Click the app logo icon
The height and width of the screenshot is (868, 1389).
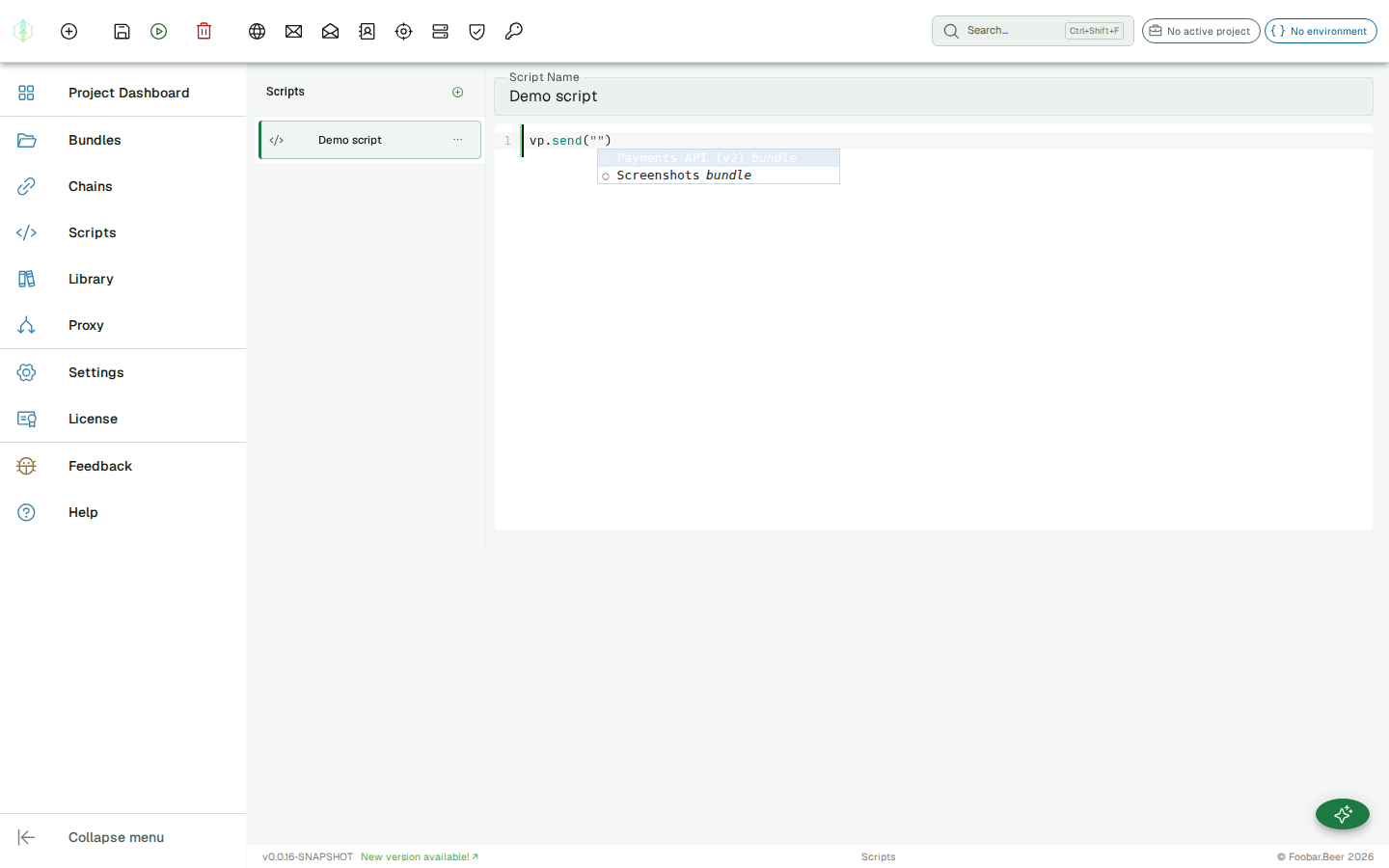[x=23, y=31]
